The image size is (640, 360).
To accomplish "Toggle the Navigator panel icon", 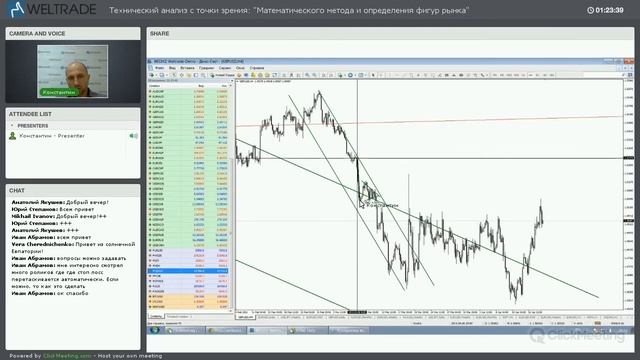I will click(189, 75).
